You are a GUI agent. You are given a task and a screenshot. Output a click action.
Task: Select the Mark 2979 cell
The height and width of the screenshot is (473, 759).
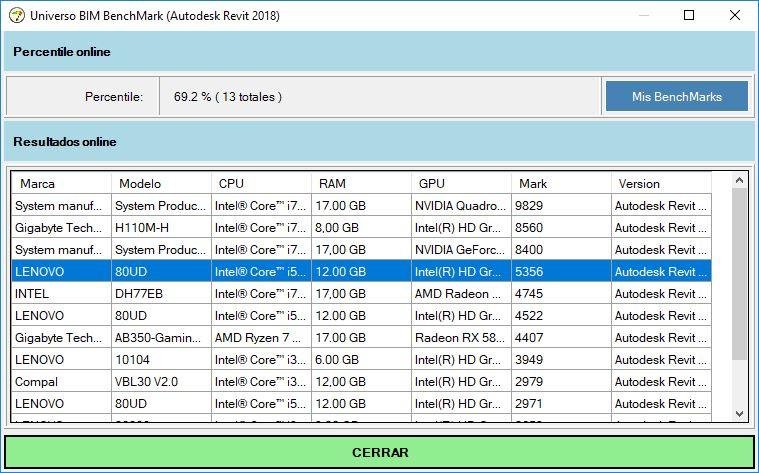[562, 381]
